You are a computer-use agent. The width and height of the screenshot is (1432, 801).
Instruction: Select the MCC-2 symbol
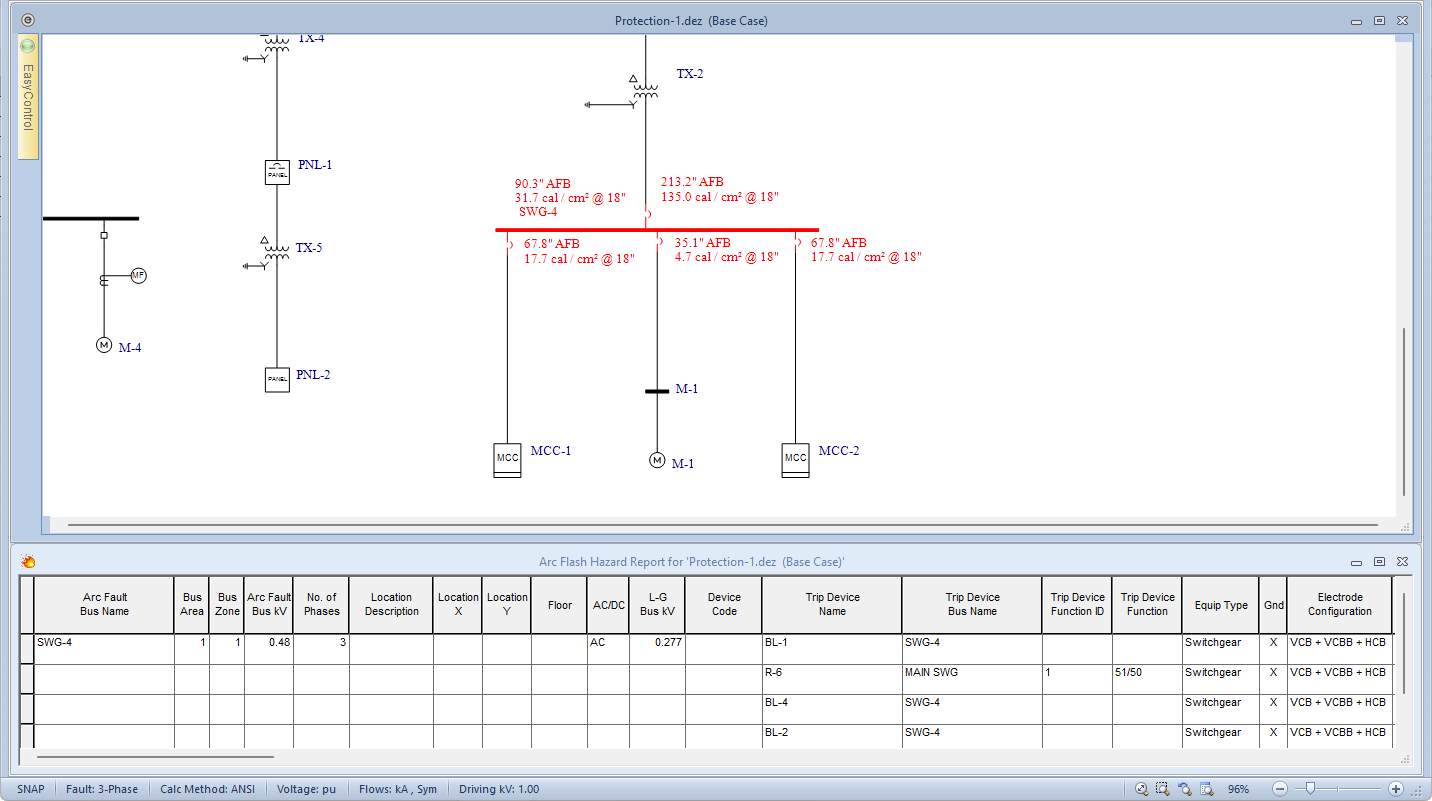point(795,460)
